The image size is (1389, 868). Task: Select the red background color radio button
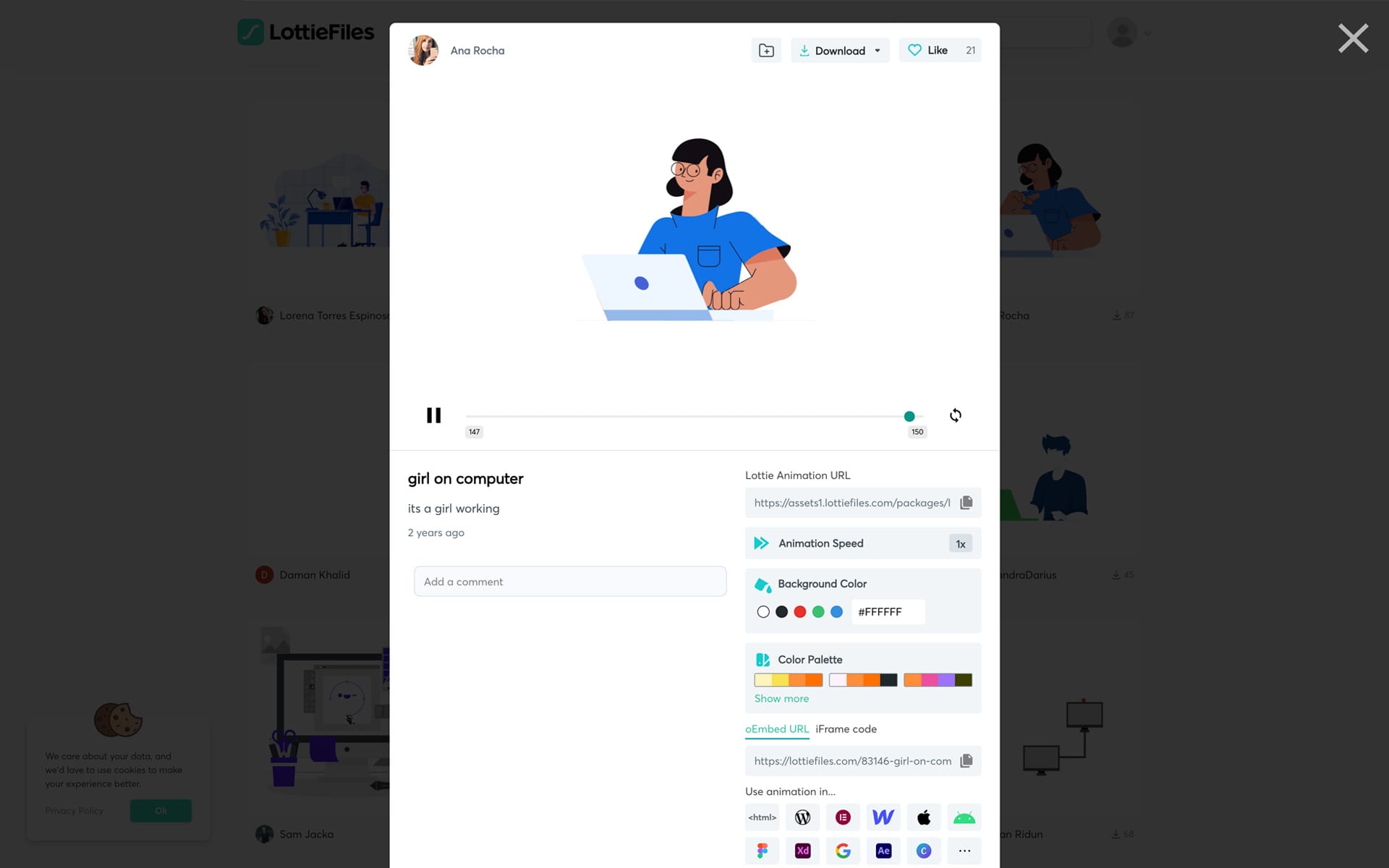pyautogui.click(x=800, y=611)
